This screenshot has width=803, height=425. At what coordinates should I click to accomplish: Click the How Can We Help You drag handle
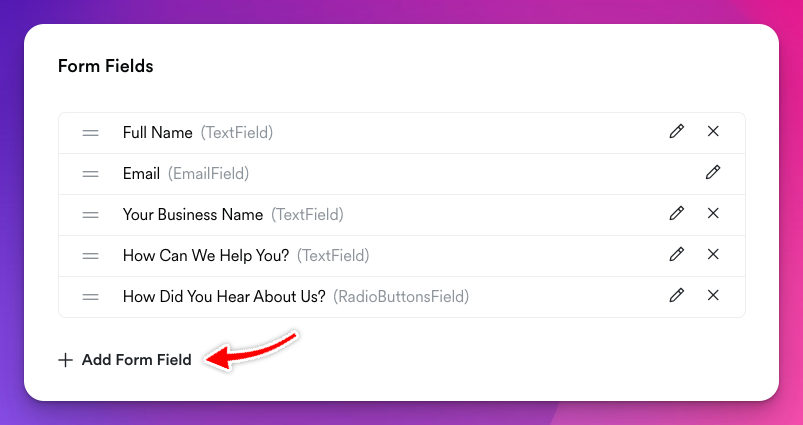[x=91, y=256]
